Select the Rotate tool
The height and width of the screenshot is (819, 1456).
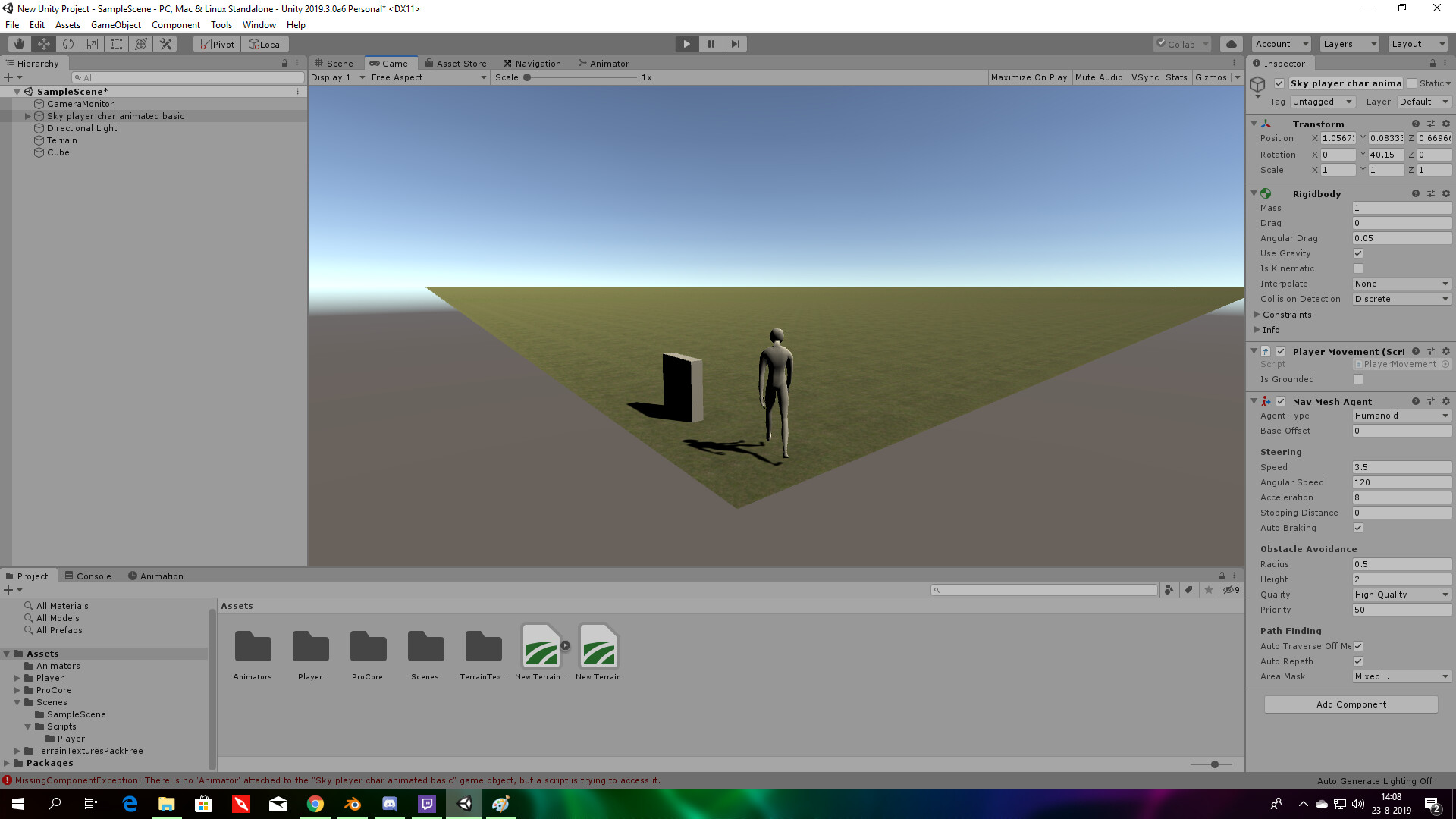(x=67, y=44)
